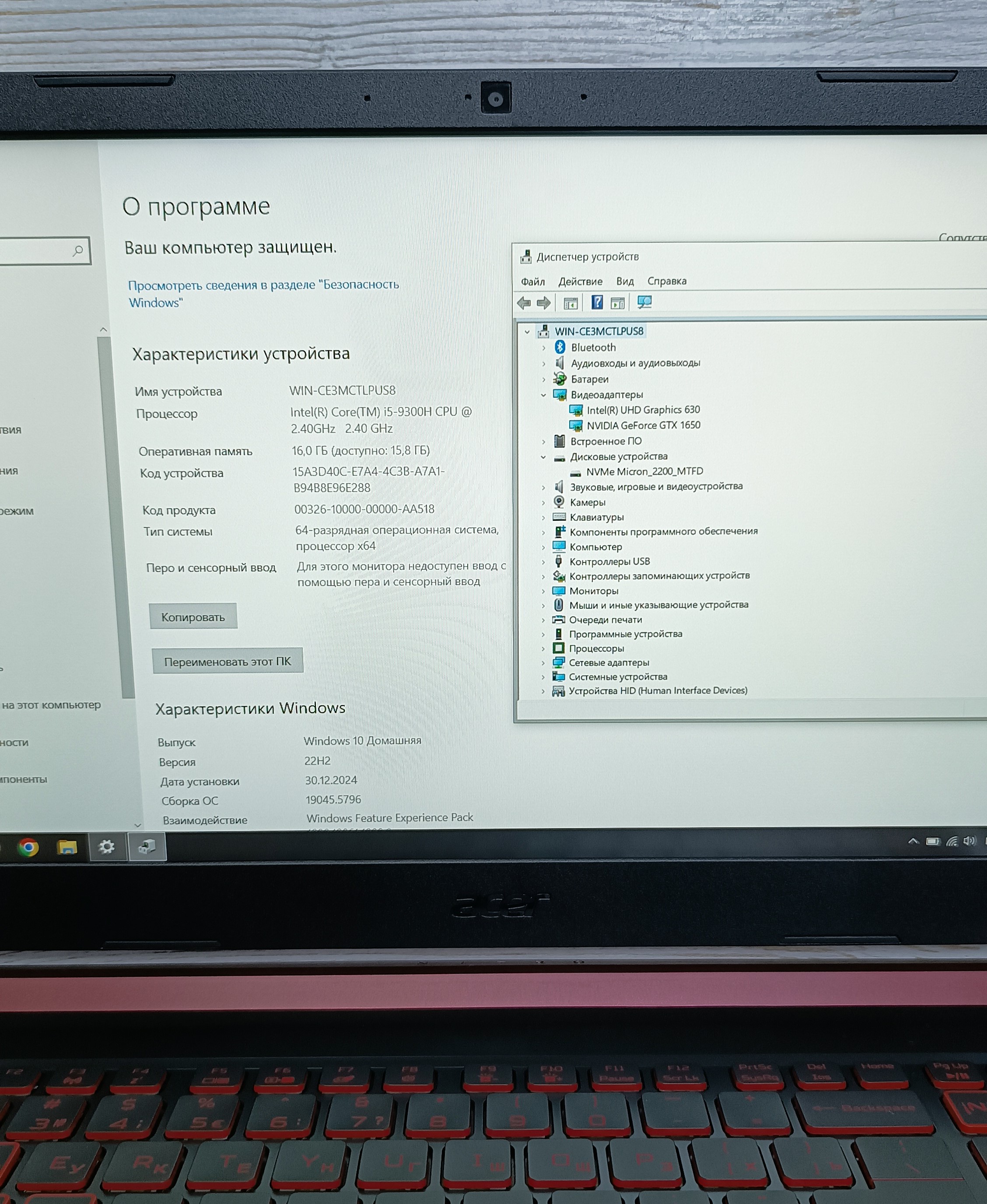This screenshot has width=987, height=1204.
Task: Click the Back arrow in Device Manager toolbar
Action: click(x=524, y=303)
